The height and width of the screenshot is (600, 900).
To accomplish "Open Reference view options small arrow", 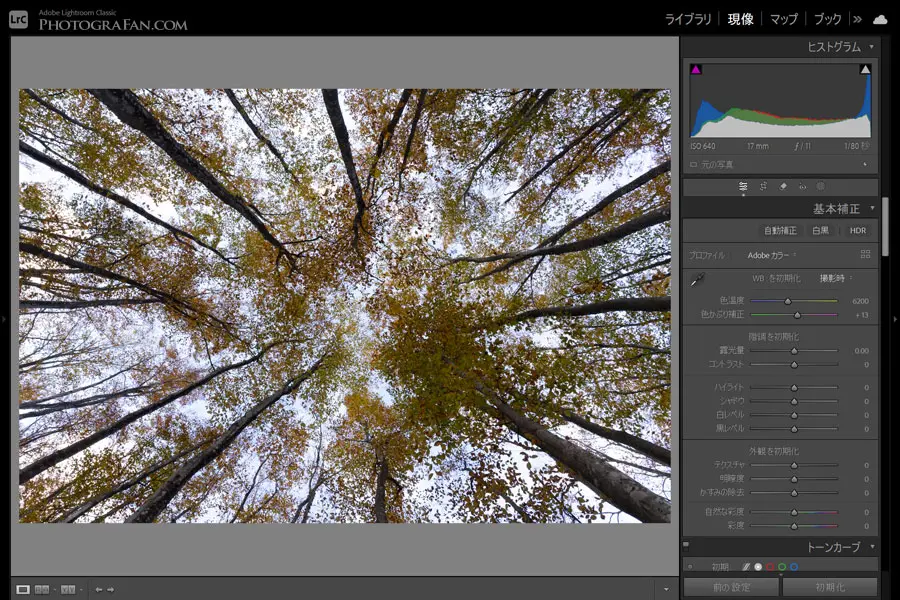I will coord(54,590).
